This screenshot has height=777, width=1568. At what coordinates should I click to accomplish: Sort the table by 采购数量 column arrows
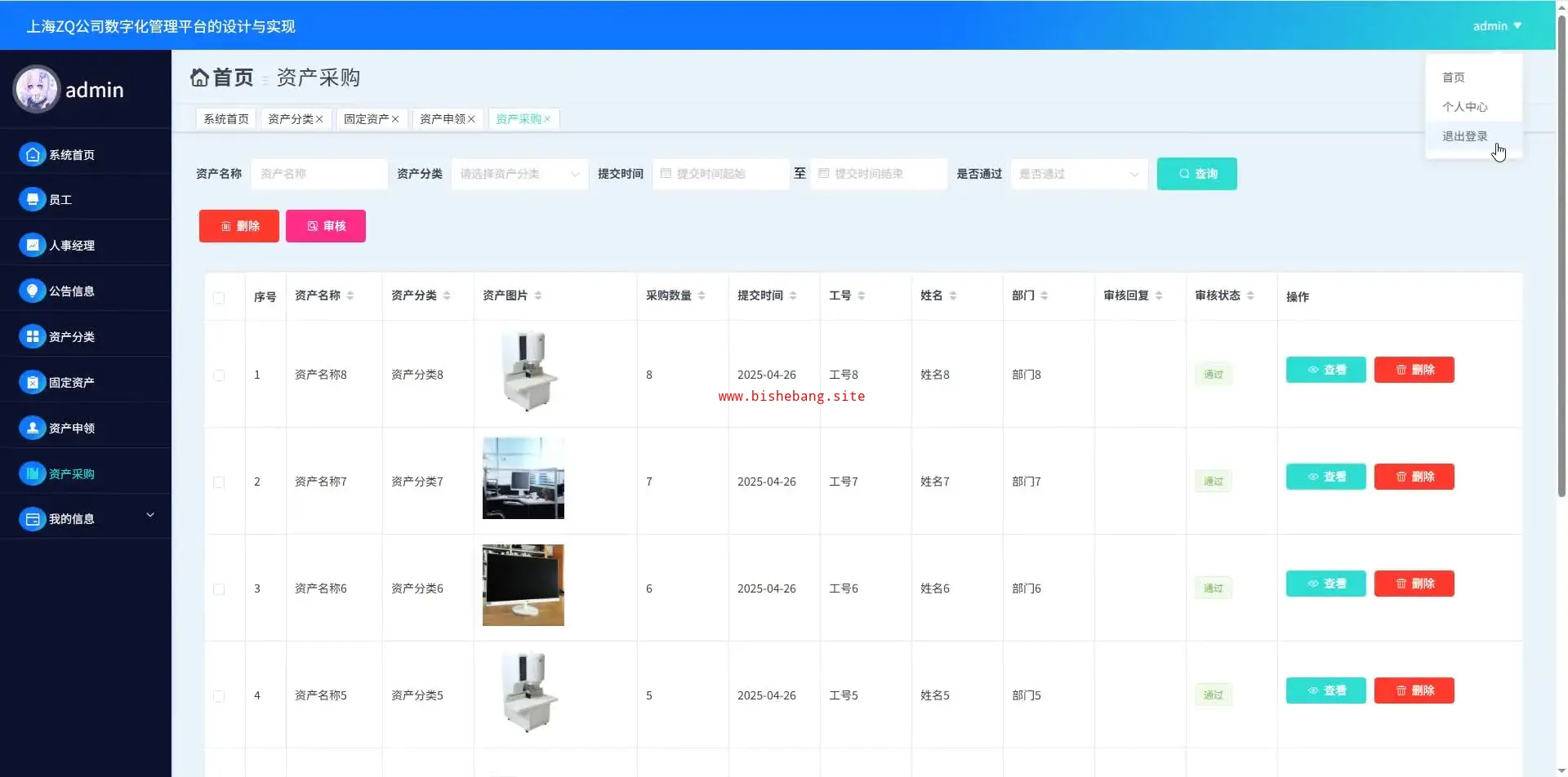(x=702, y=295)
